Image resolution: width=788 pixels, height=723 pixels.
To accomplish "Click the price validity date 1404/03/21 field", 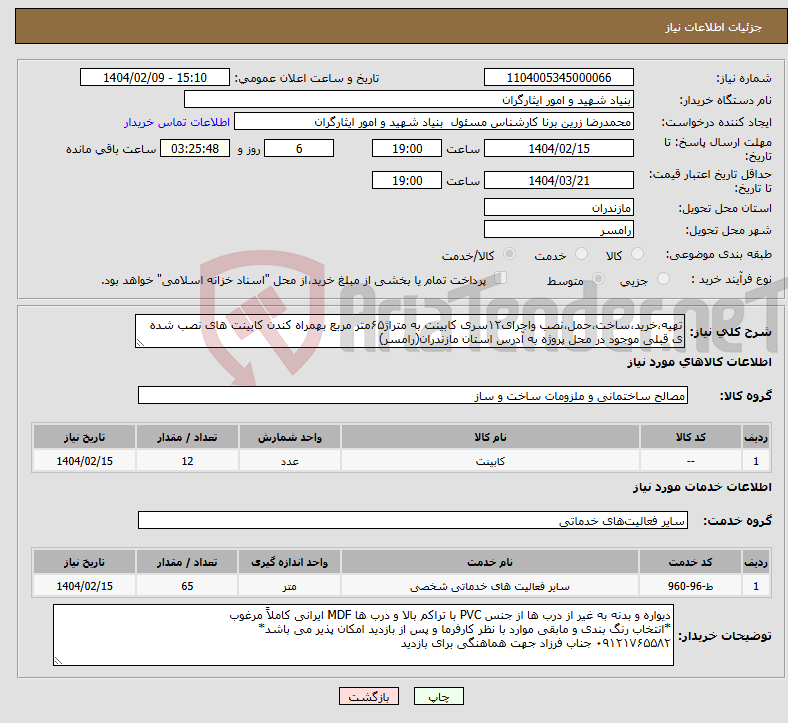I will click(x=558, y=180).
